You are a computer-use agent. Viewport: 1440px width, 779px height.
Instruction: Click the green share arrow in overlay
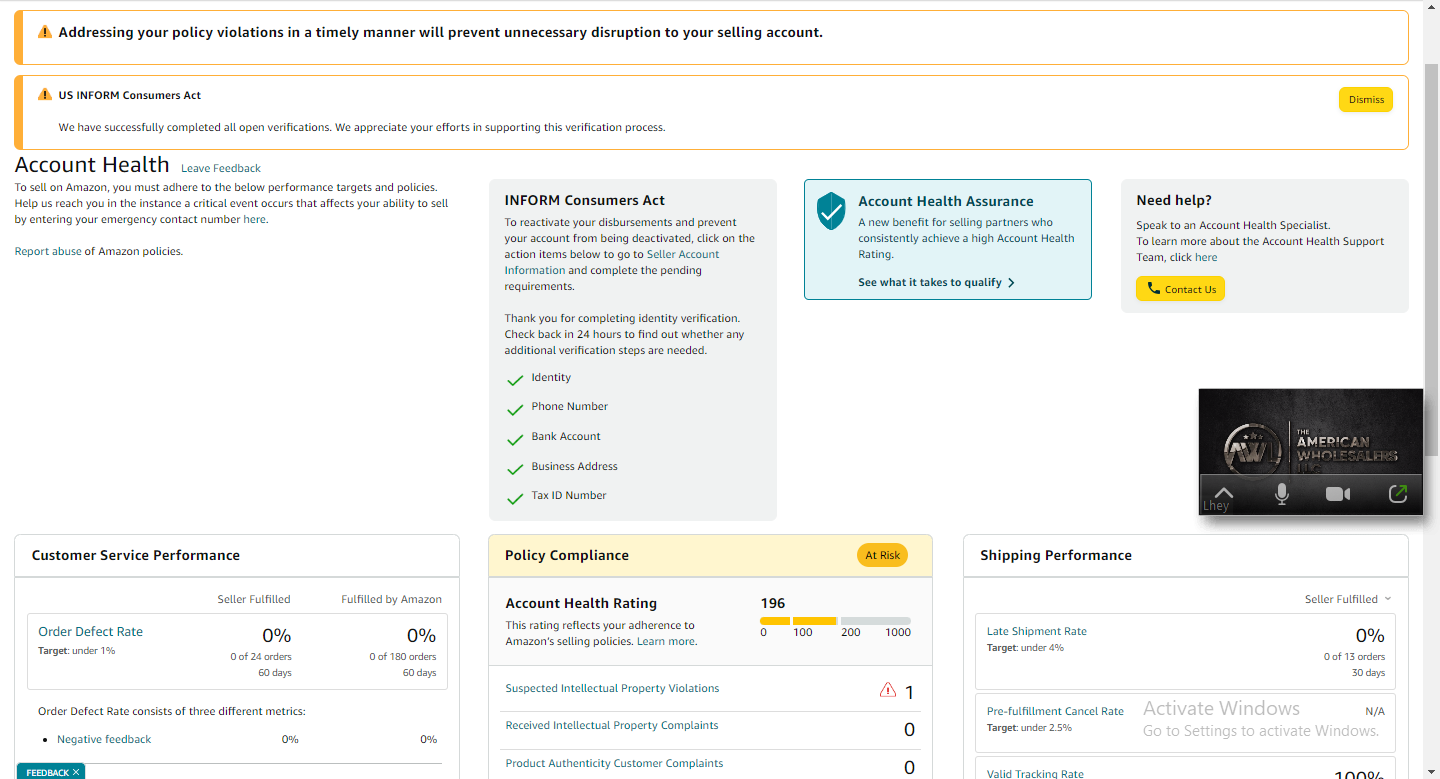click(x=1398, y=493)
